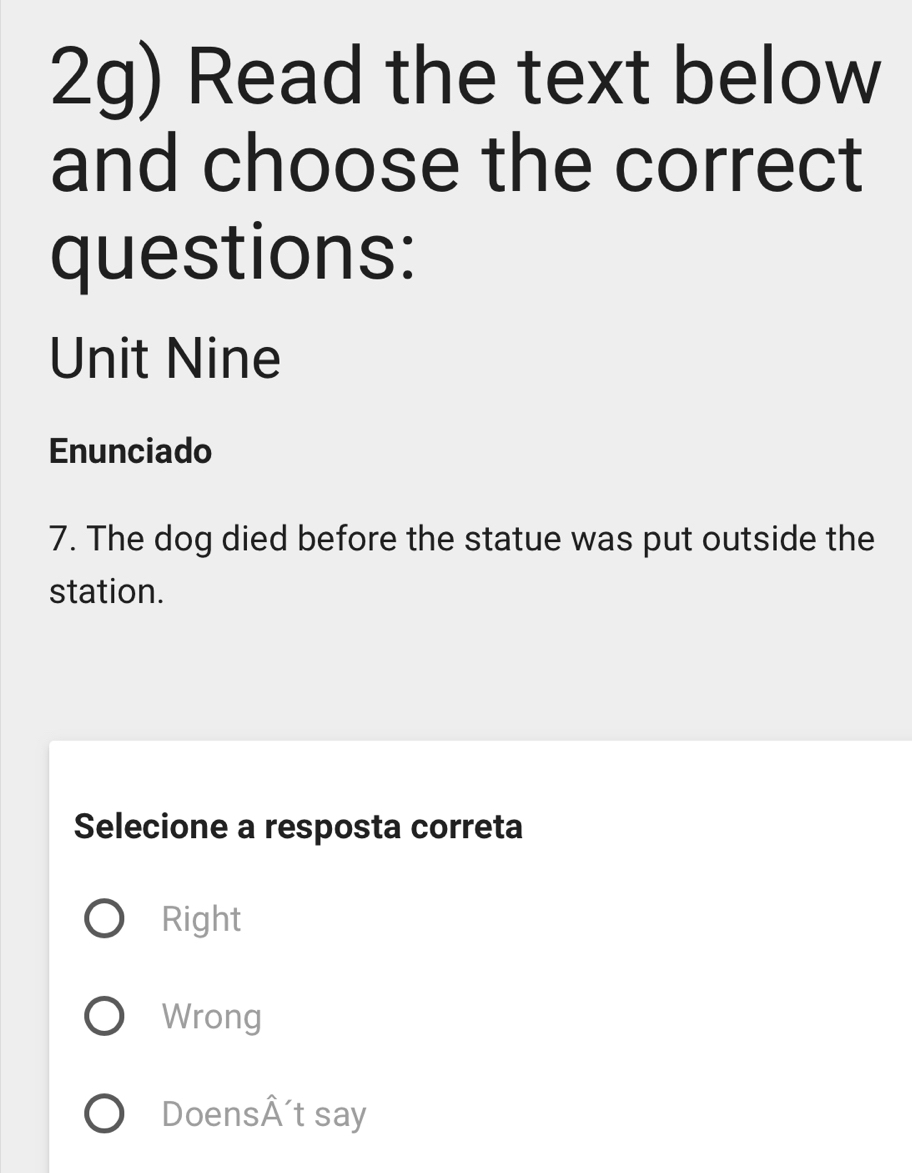Choose the Doens´t say radio button

(x=105, y=1114)
